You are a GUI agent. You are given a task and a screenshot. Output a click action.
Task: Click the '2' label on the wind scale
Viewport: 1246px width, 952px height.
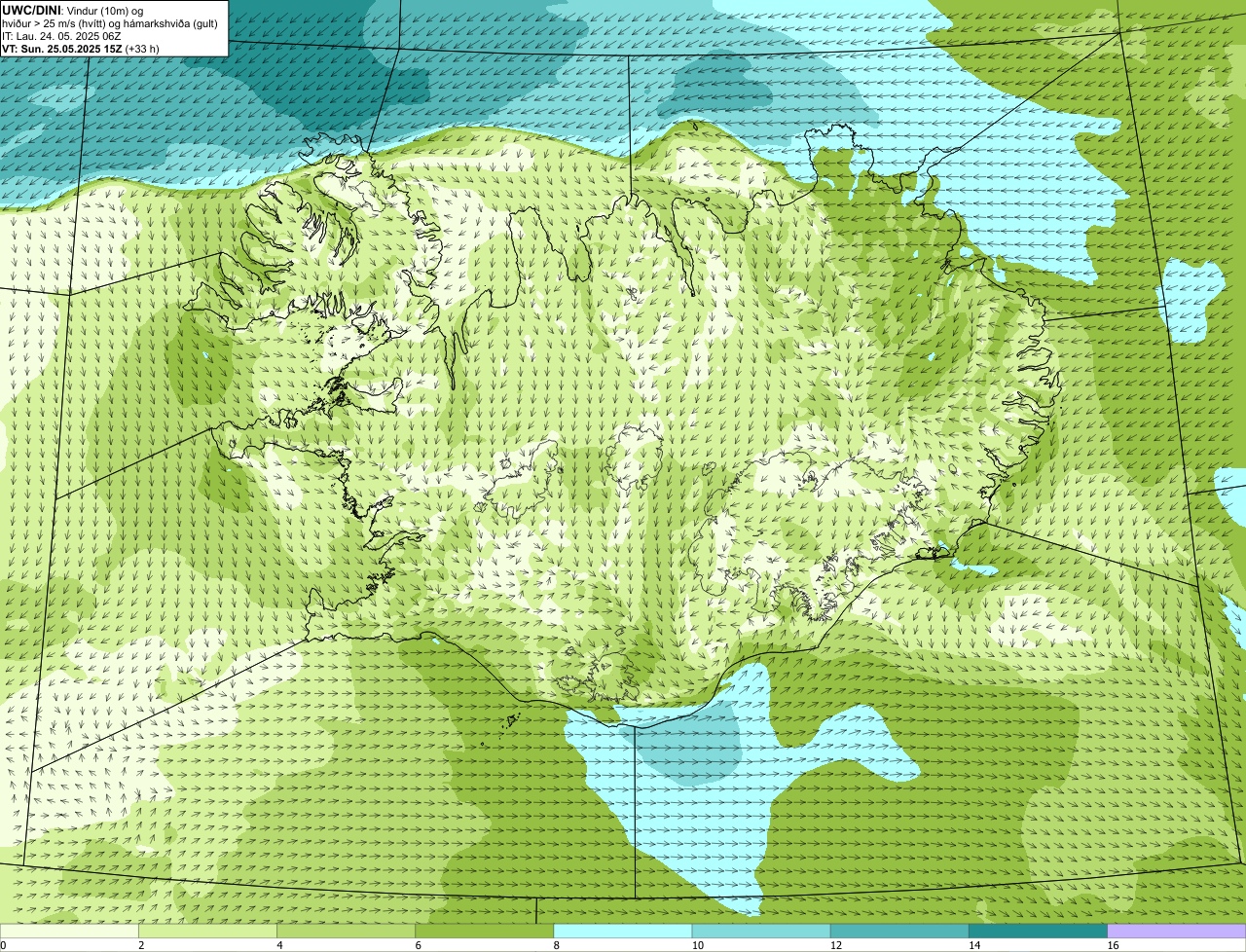pos(142,945)
